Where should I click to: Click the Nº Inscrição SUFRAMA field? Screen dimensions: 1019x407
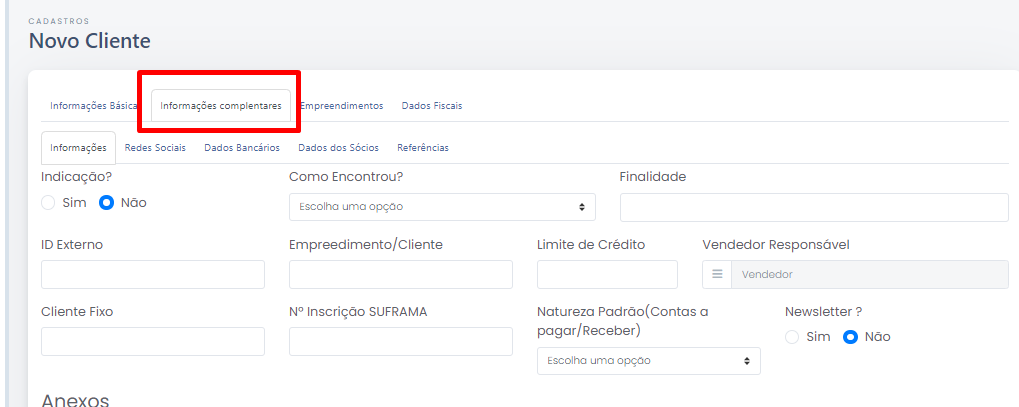click(x=401, y=341)
